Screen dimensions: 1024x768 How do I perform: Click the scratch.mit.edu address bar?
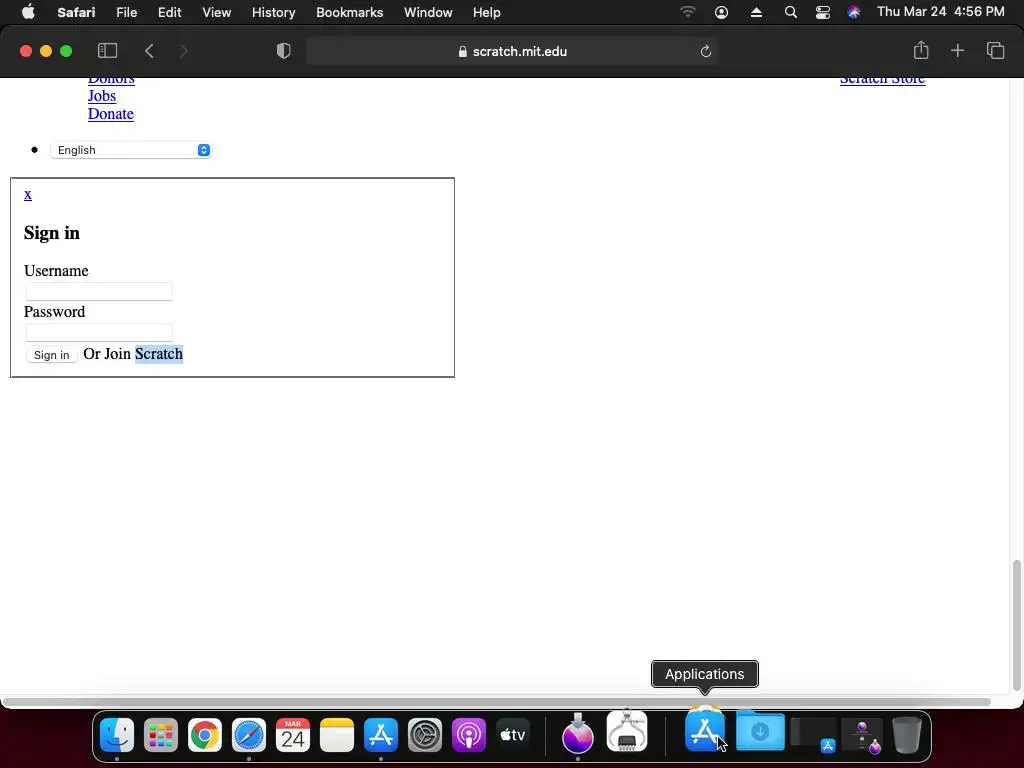[x=512, y=52]
